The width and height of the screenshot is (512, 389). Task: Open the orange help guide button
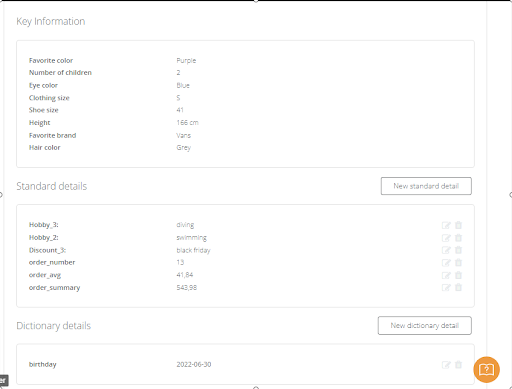(486, 370)
